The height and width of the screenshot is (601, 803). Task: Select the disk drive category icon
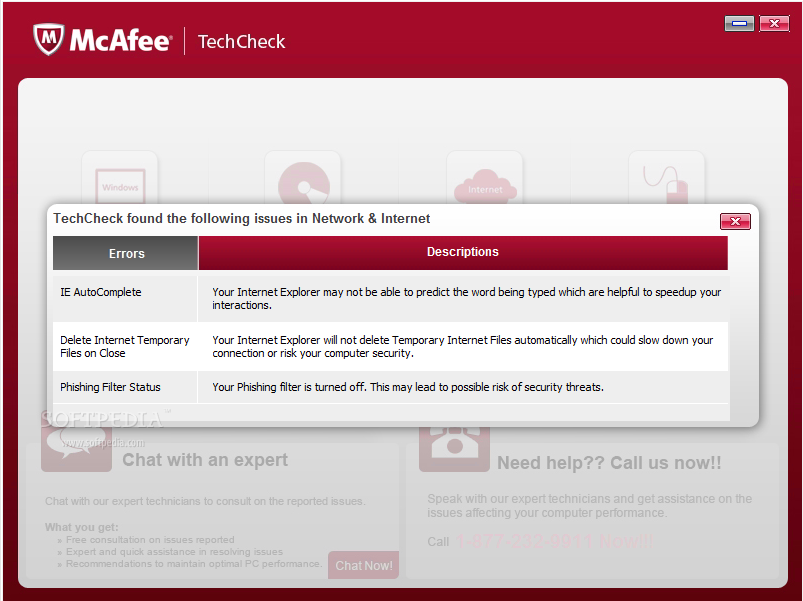(303, 179)
